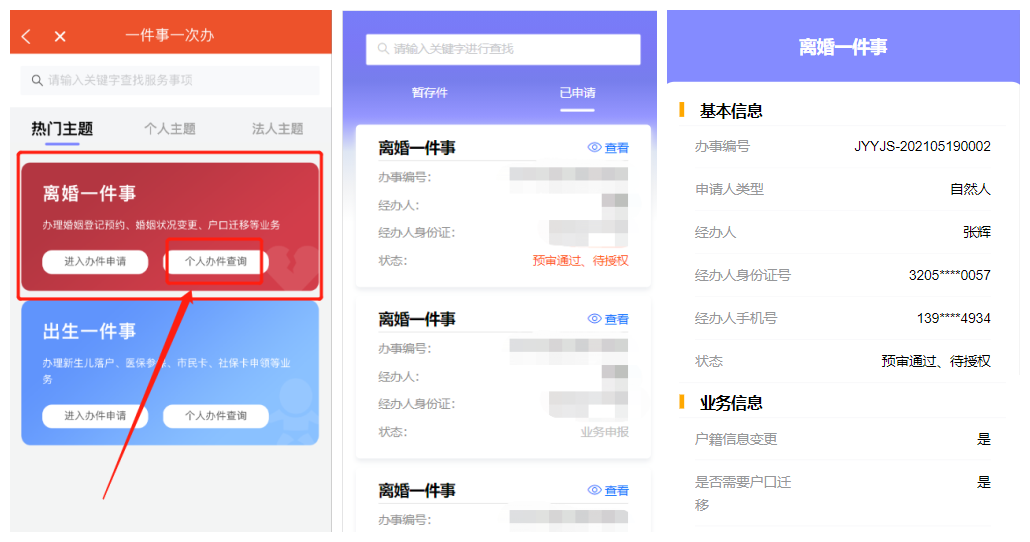Select the magnifier icon in 服务事项 search
The width and height of the screenshot is (1030, 542).
pyautogui.click(x=37, y=80)
